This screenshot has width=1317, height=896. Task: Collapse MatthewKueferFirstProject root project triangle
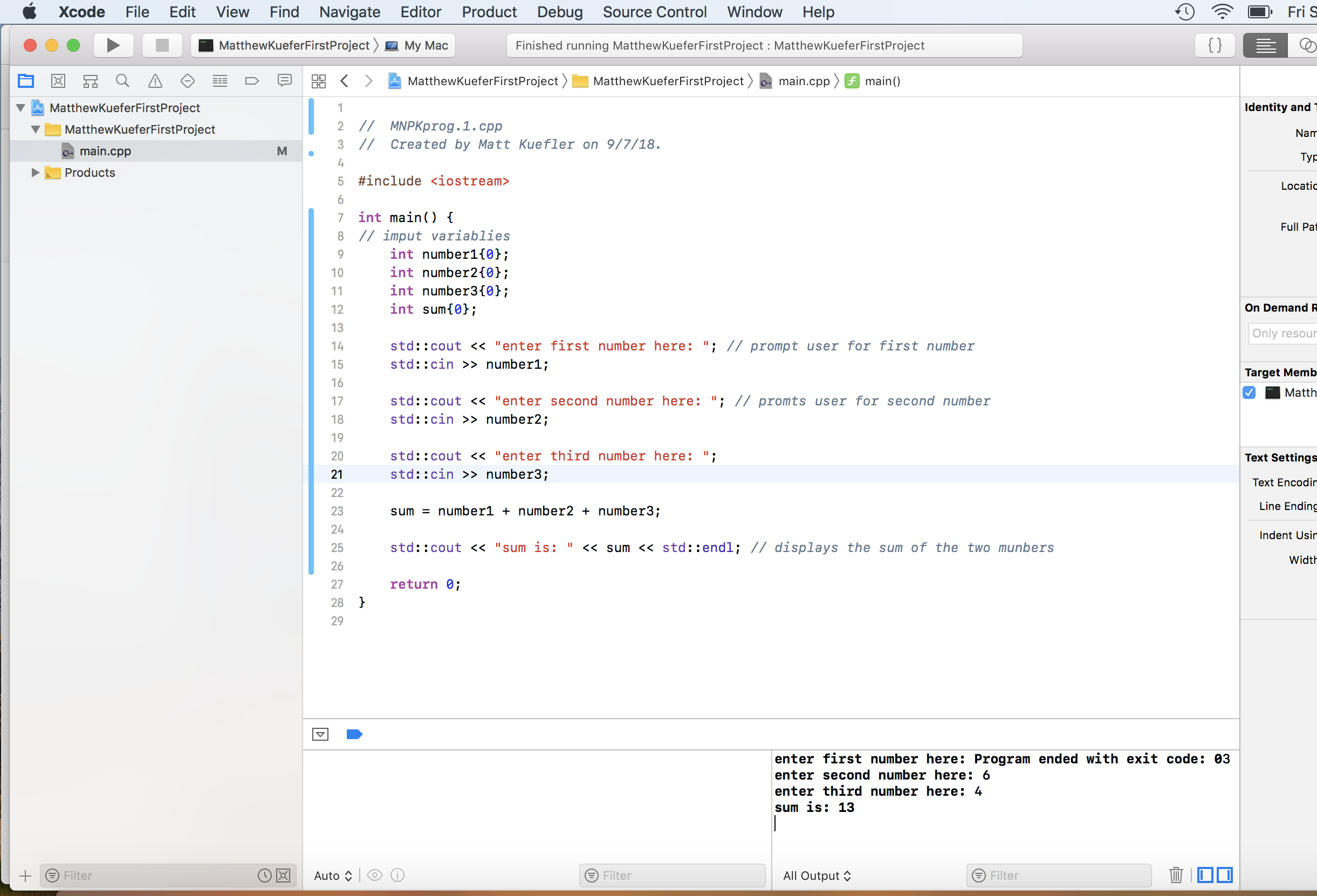point(21,108)
